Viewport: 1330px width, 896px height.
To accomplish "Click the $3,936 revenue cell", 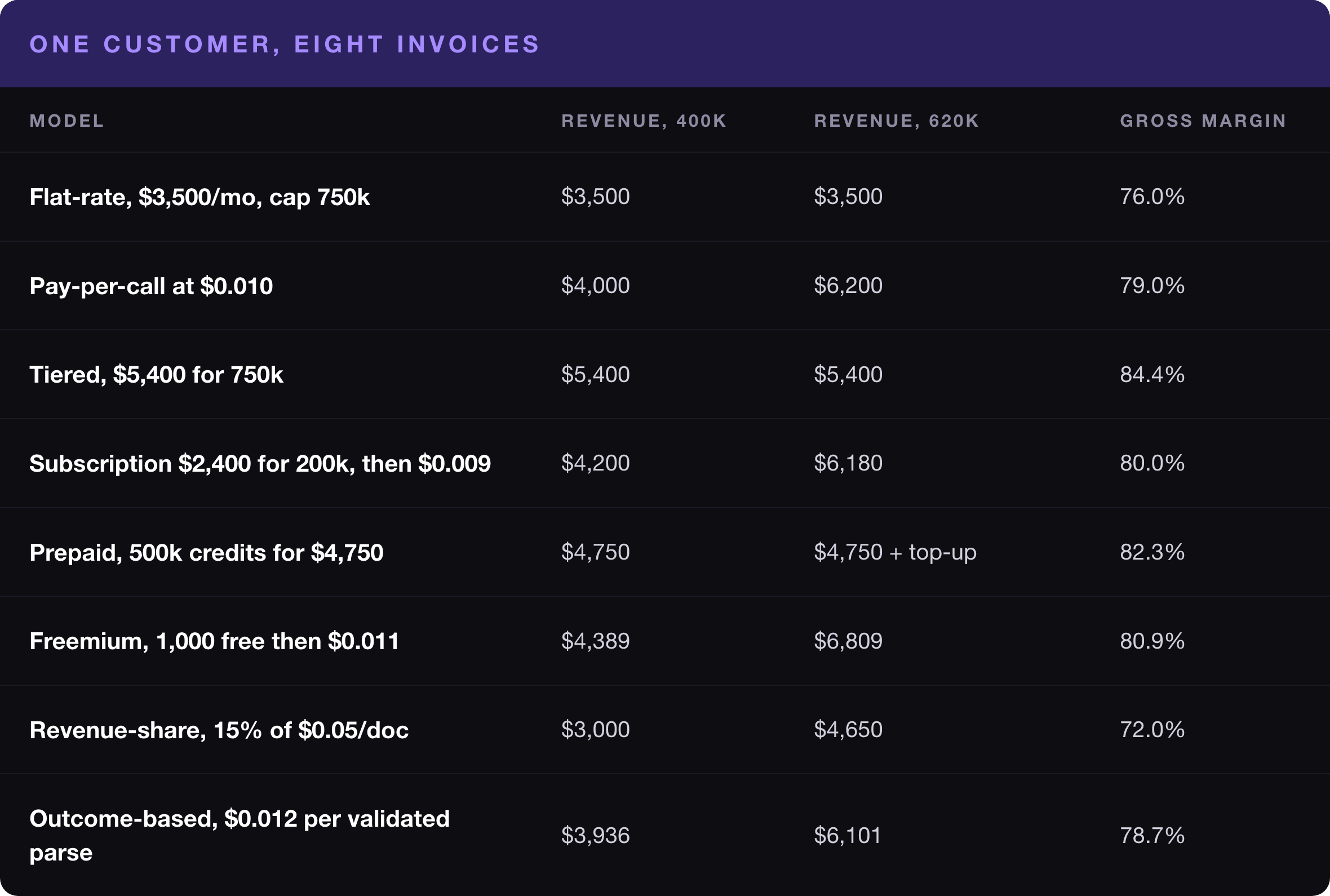I will [x=595, y=836].
